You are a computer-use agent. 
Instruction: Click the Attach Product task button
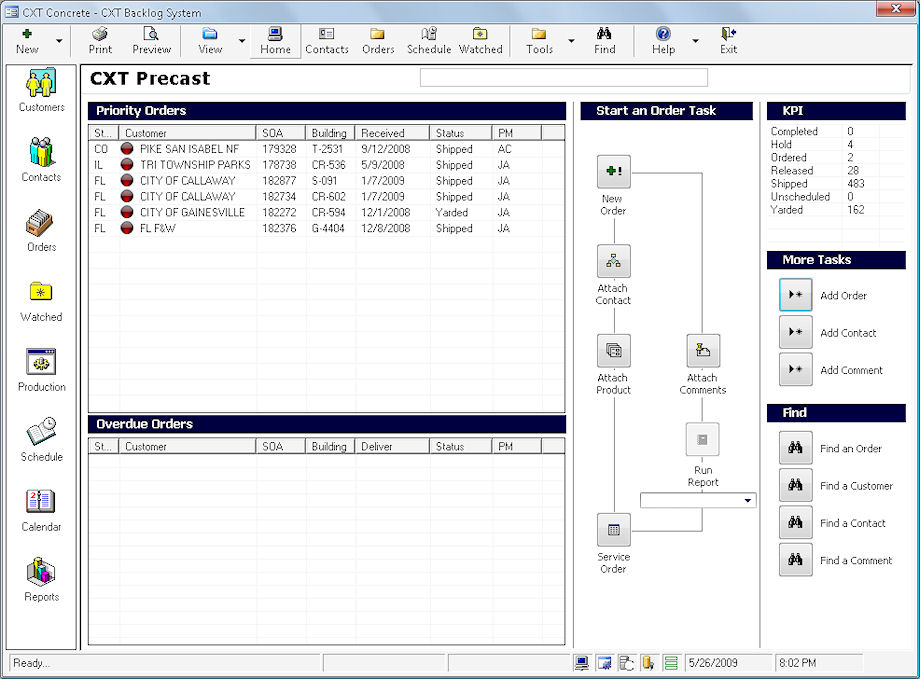[614, 350]
